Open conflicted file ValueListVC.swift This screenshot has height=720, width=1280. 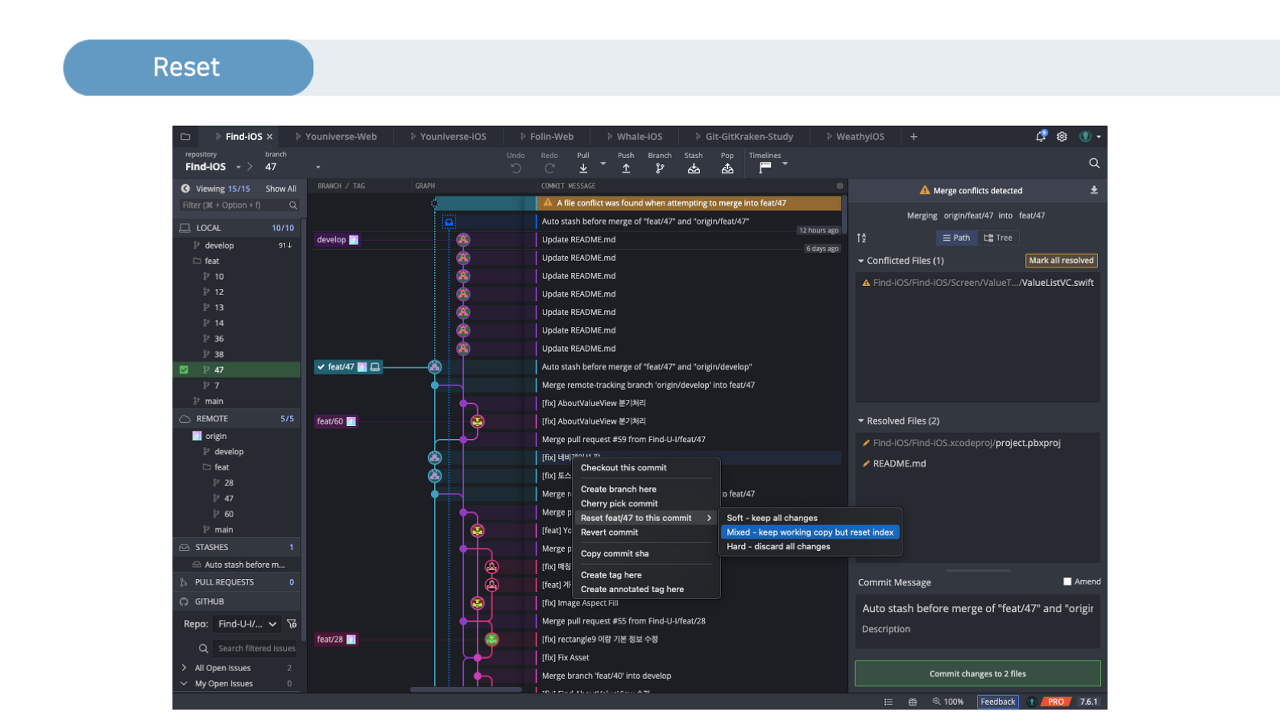tap(978, 283)
